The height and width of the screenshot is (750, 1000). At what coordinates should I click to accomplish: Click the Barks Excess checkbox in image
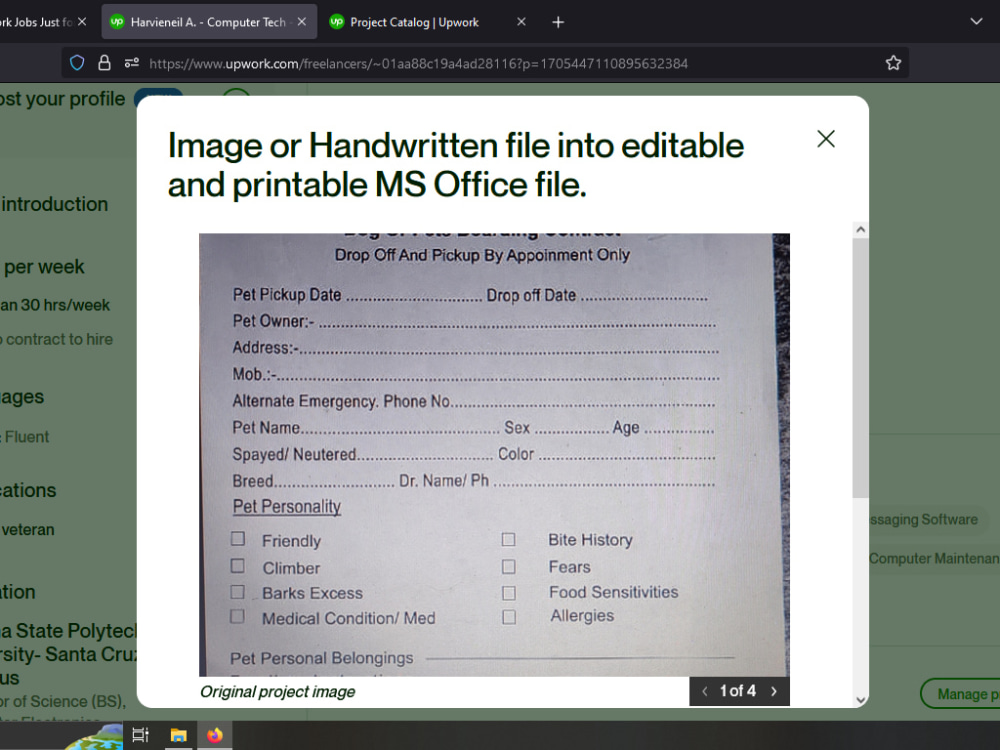238,592
